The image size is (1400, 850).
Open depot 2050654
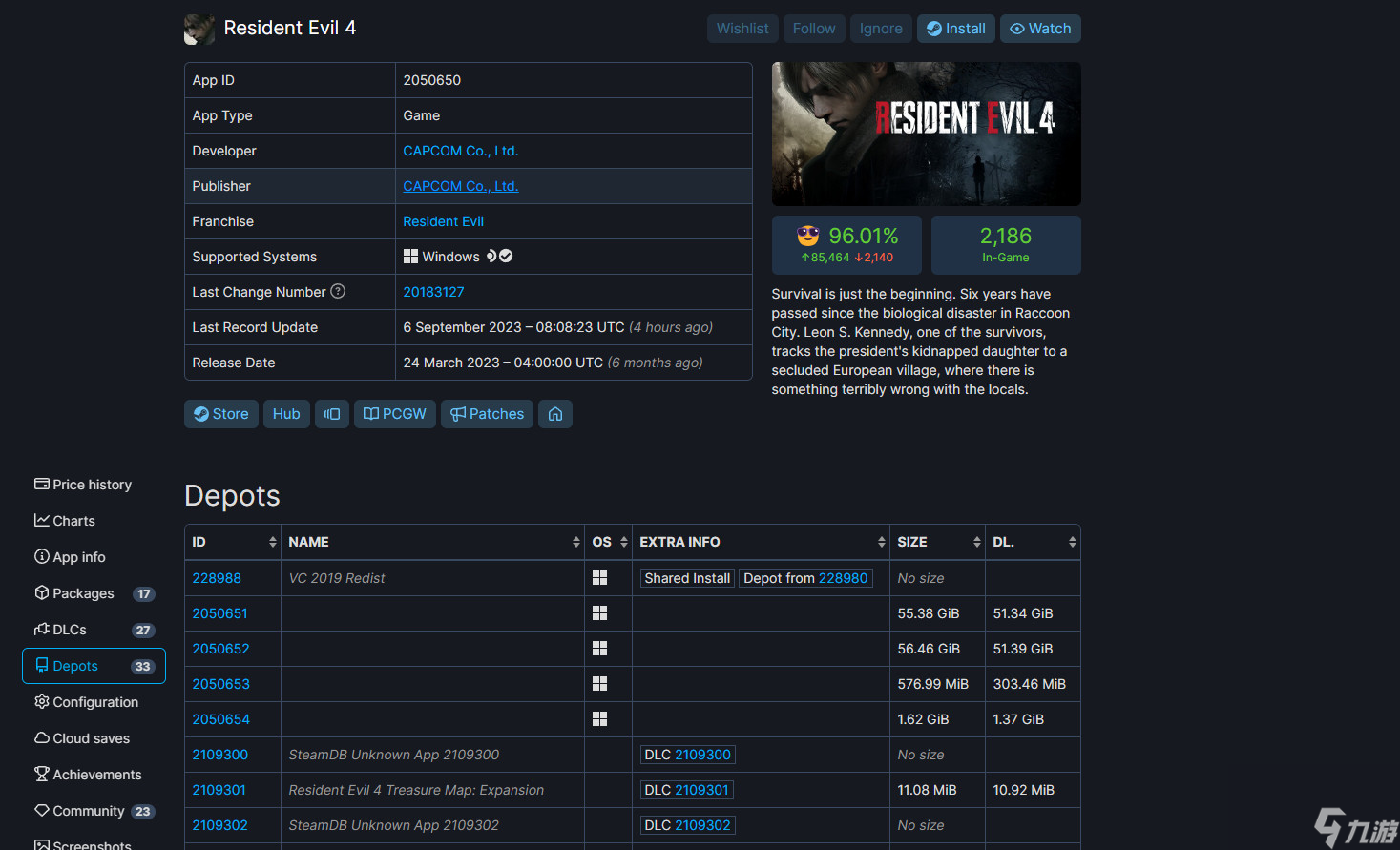[220, 719]
